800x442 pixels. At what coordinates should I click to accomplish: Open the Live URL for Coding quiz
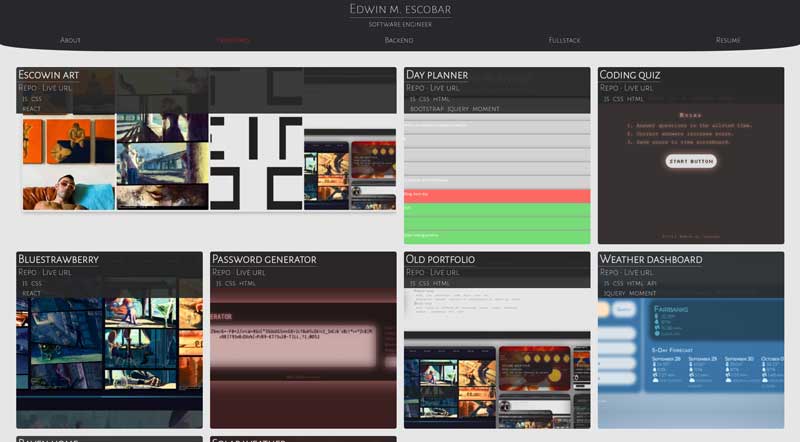(x=639, y=88)
